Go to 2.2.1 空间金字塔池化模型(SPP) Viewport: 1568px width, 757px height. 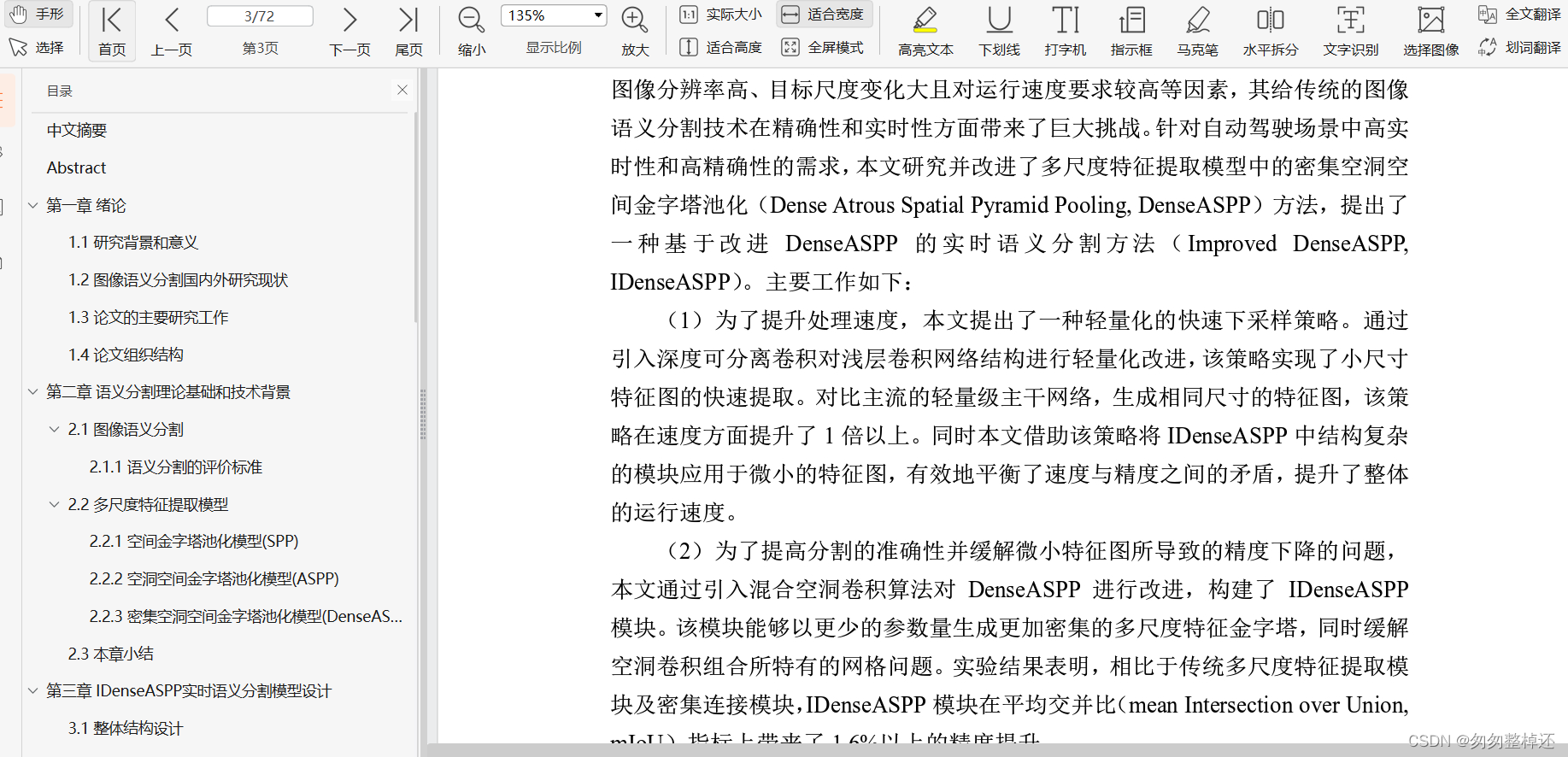(x=194, y=542)
